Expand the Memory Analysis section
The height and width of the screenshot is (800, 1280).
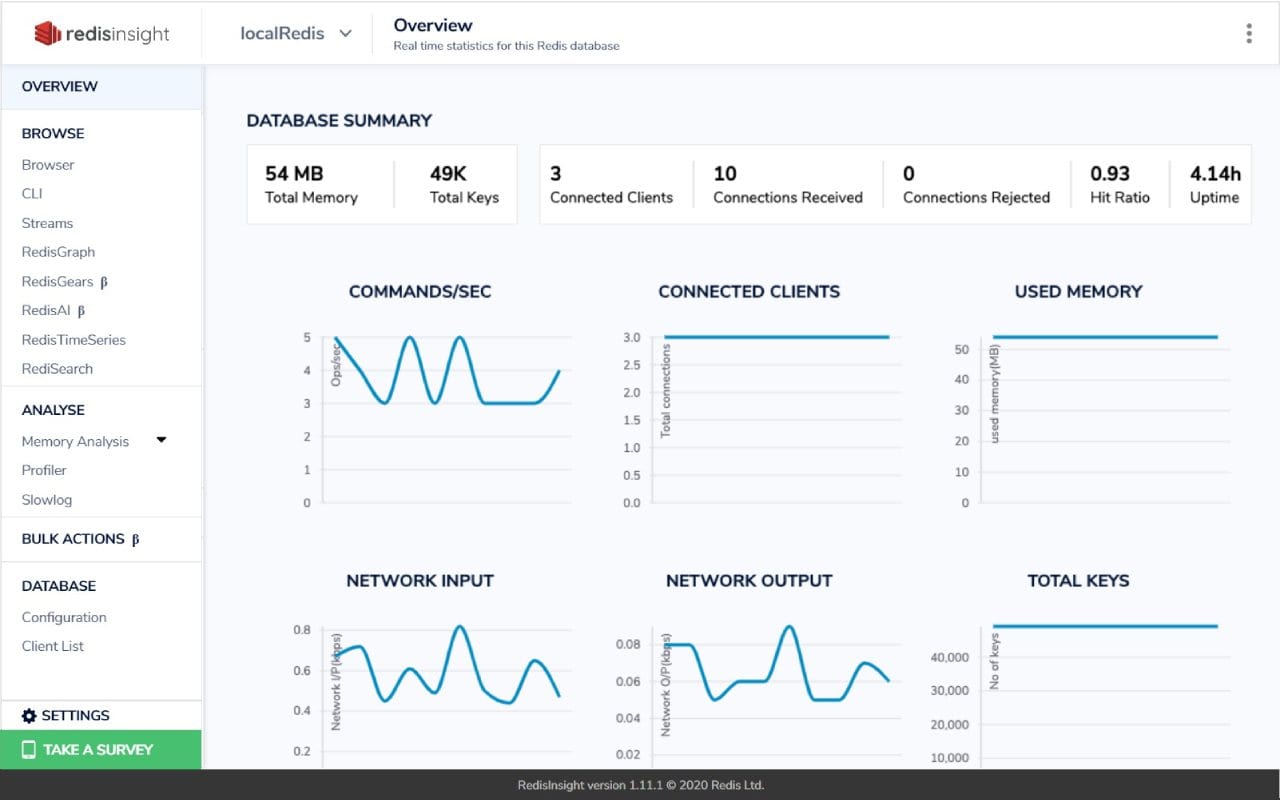point(160,440)
